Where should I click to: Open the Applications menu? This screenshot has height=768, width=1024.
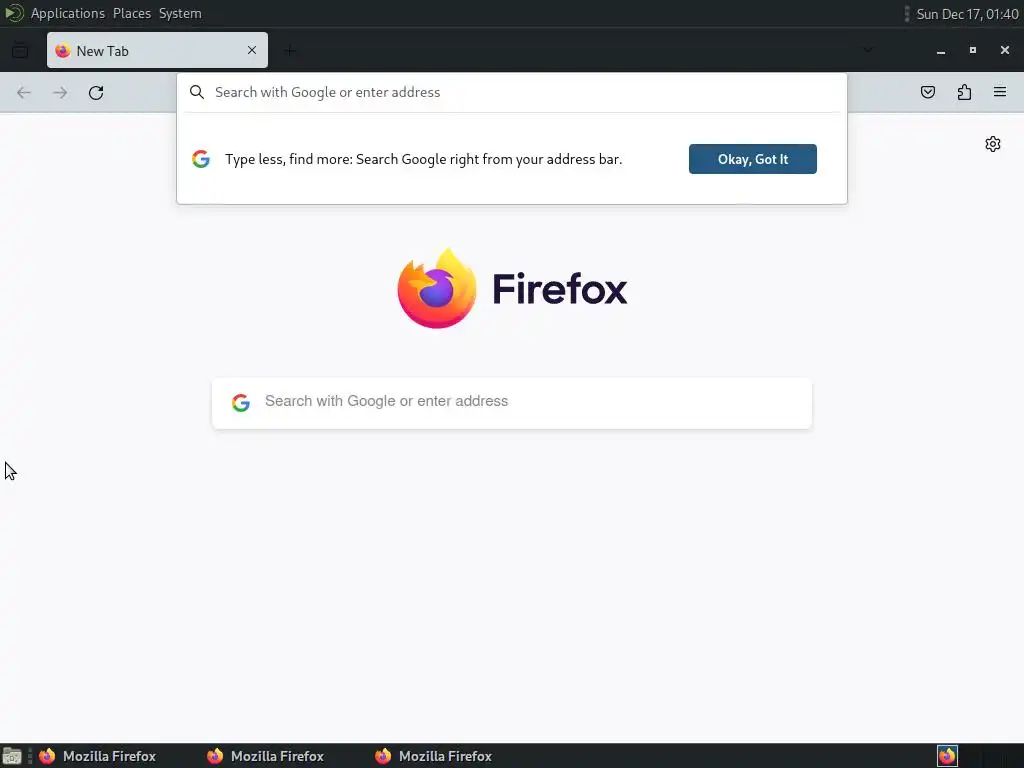point(68,13)
